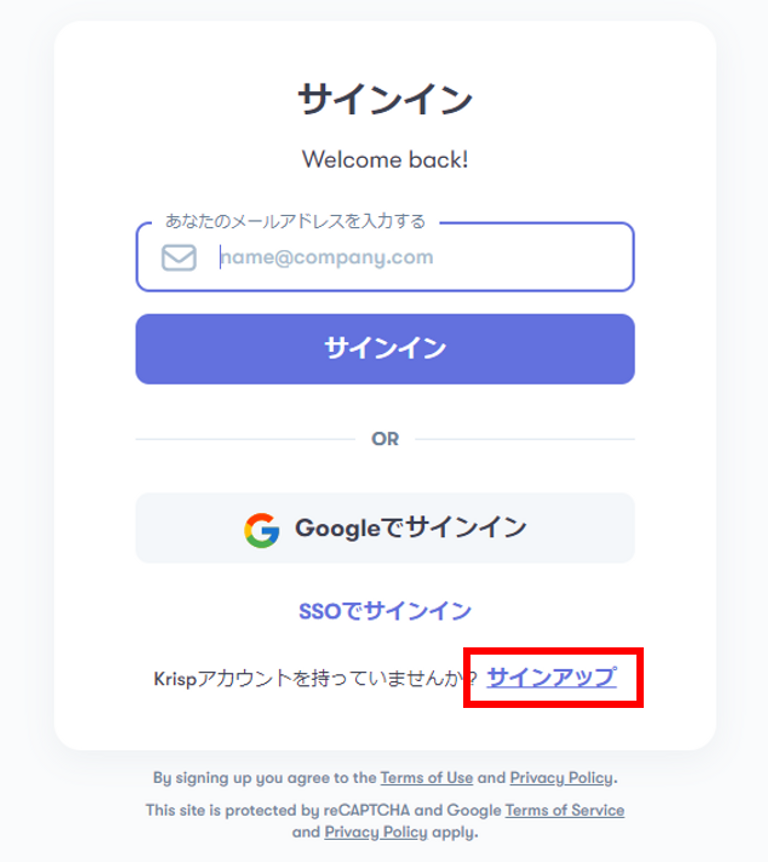Viewport: 768px width, 862px height.
Task: Click the Welcome back! subtitle text
Action: (x=385, y=160)
